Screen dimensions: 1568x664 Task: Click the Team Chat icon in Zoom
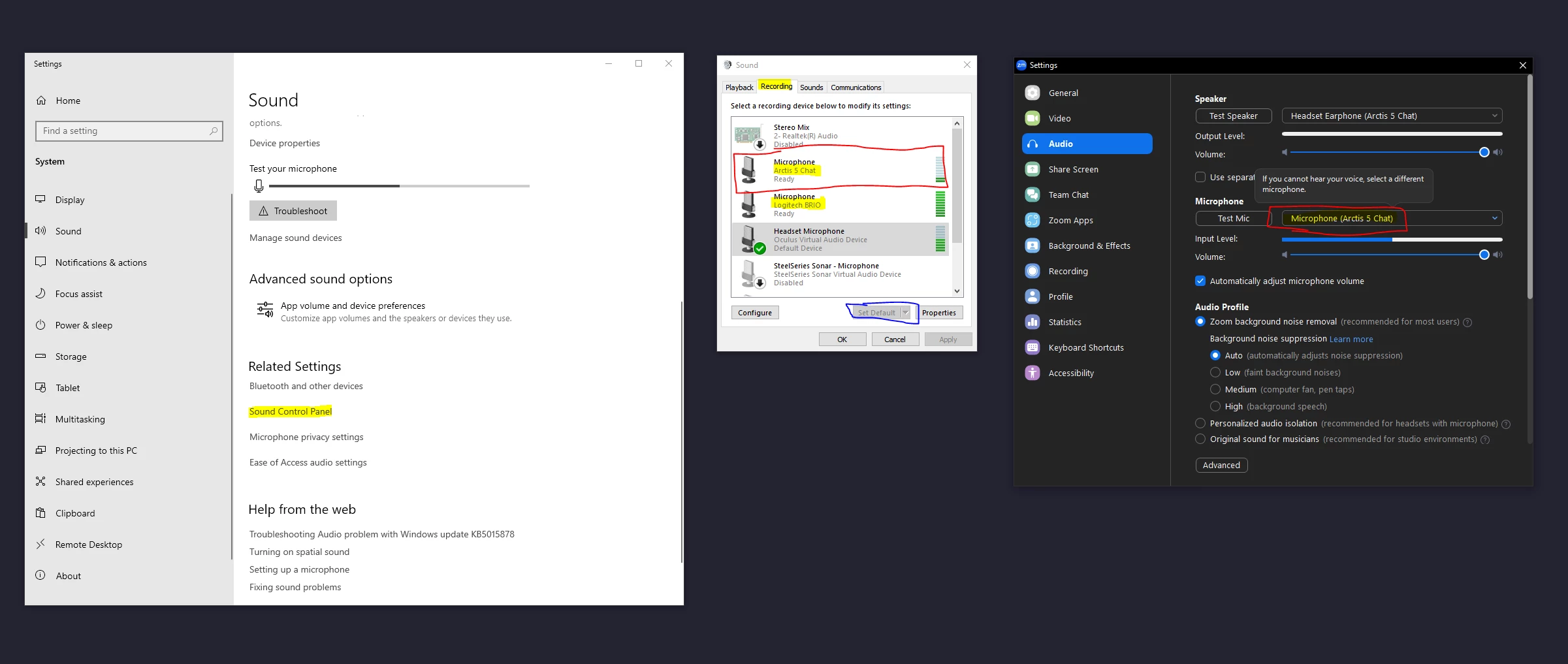pyautogui.click(x=1032, y=195)
